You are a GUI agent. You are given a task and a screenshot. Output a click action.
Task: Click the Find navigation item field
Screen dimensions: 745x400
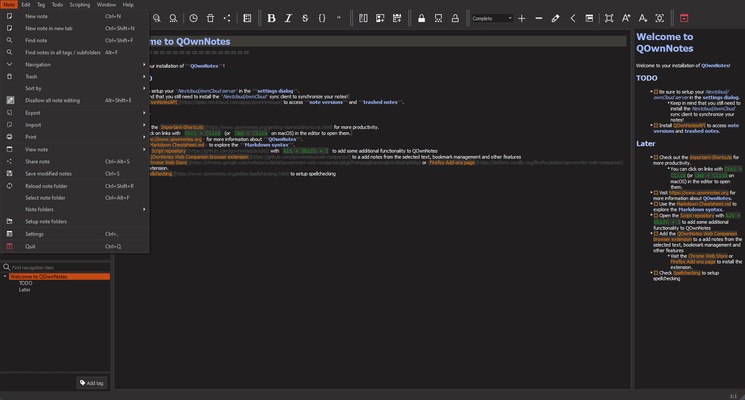[x=56, y=267]
